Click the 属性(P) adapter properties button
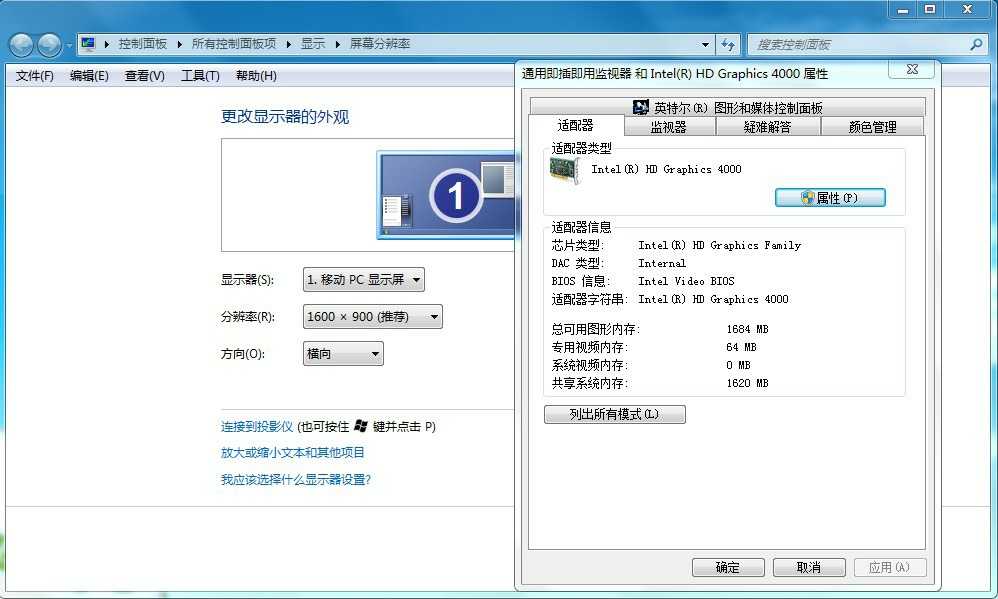Screen dimensions: 998x599 click(x=830, y=198)
